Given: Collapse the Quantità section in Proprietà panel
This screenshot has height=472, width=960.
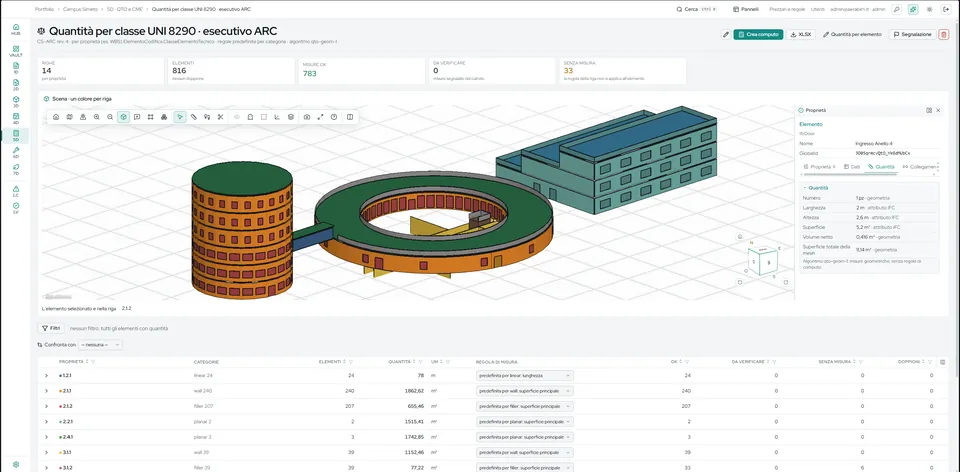Looking at the screenshot, I should [x=816, y=188].
